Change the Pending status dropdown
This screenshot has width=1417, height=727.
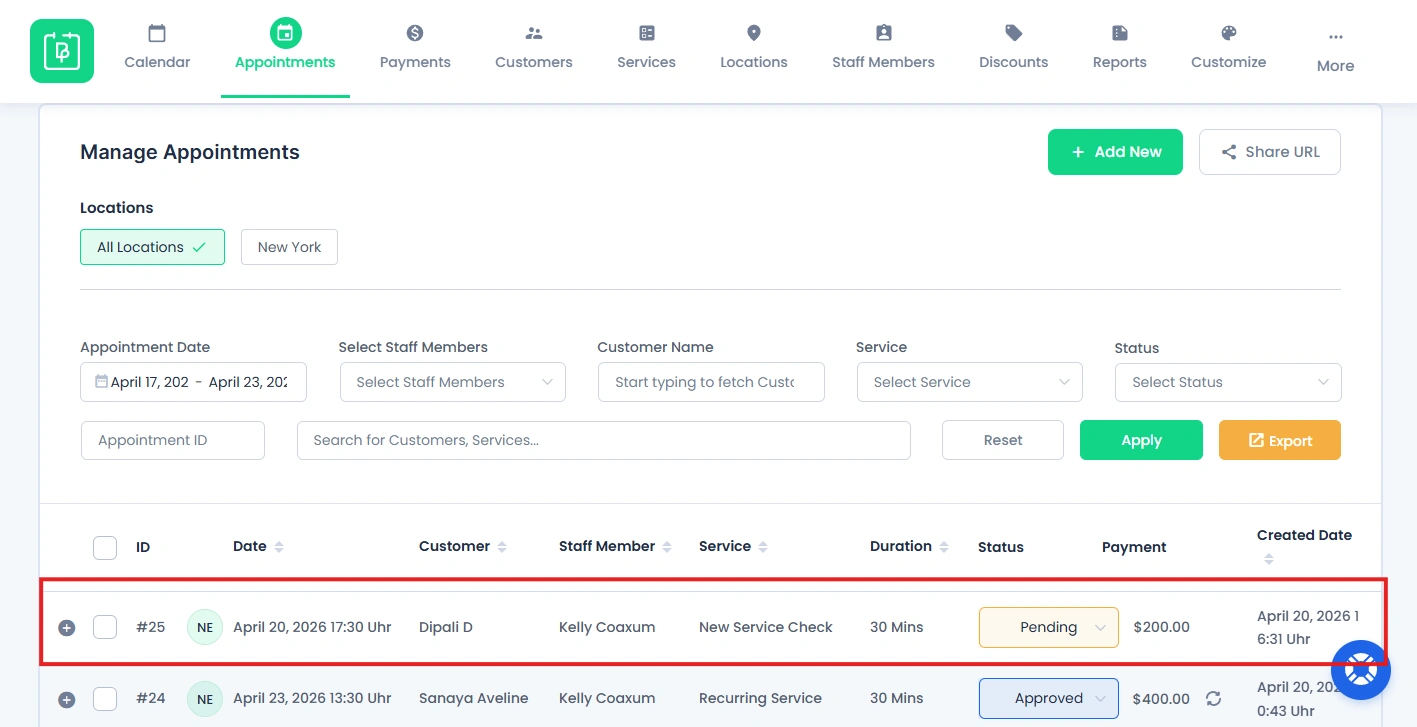1049,627
